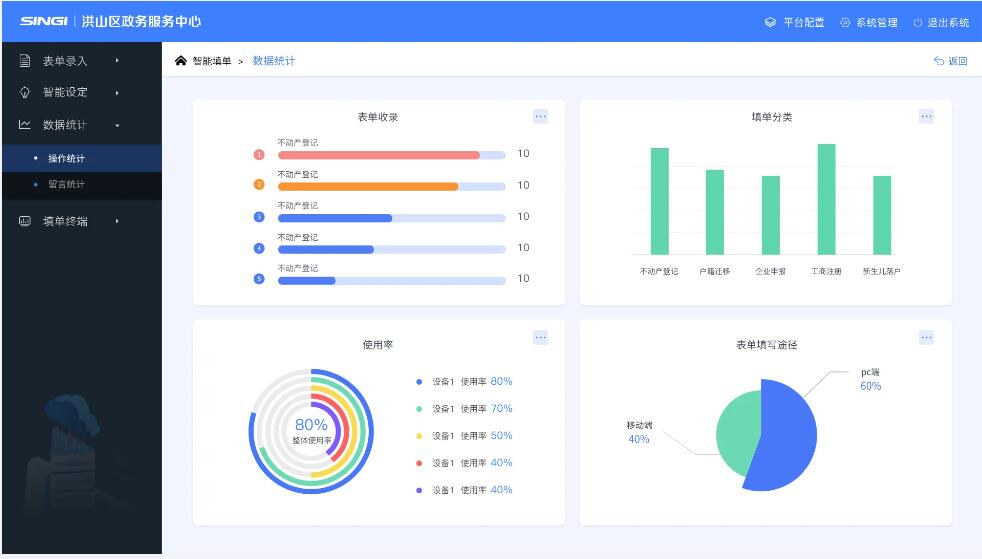
Task: Click the red legend dot for 40% usage
Action: click(419, 463)
